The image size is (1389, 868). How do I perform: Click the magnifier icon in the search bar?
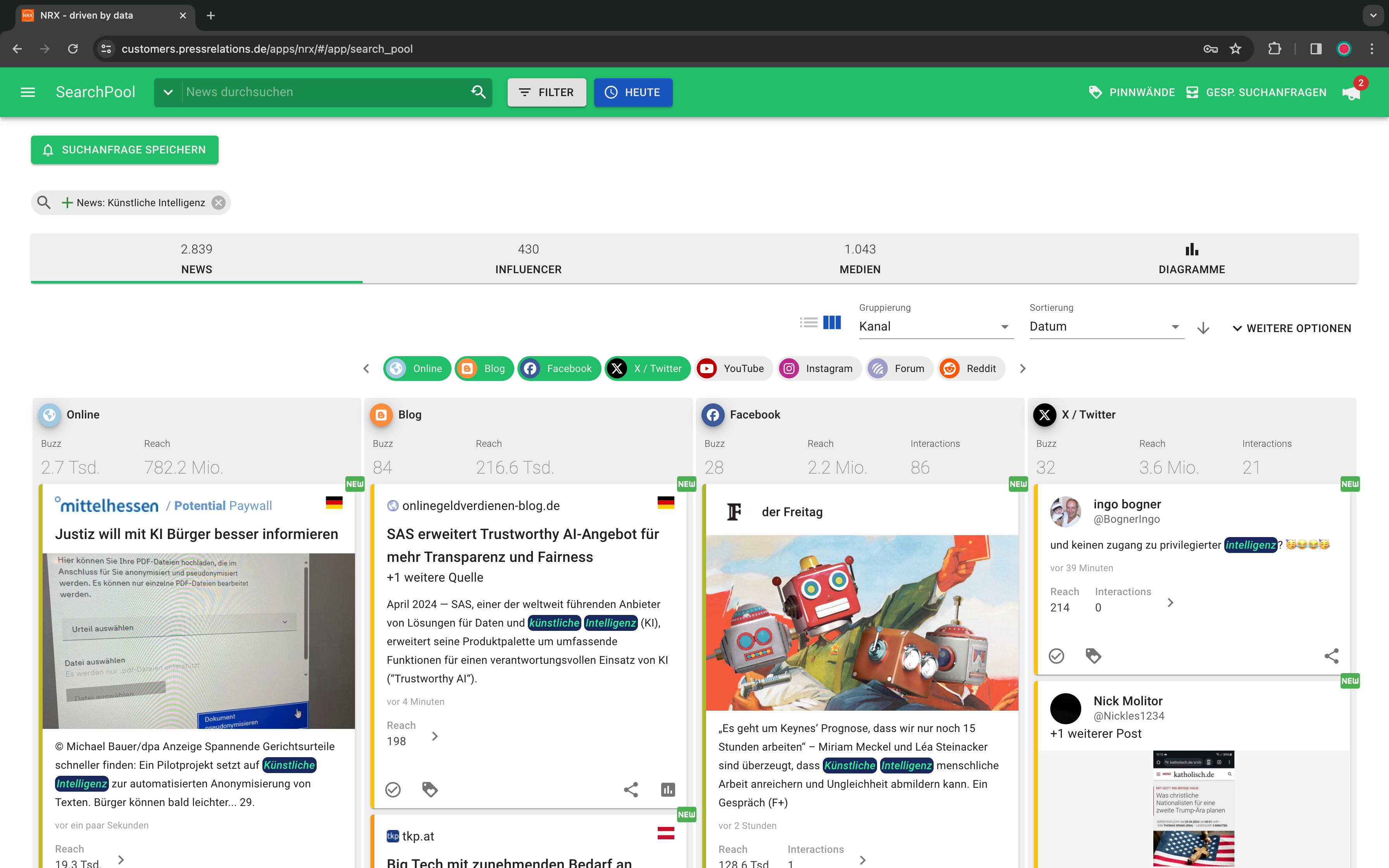[x=478, y=92]
